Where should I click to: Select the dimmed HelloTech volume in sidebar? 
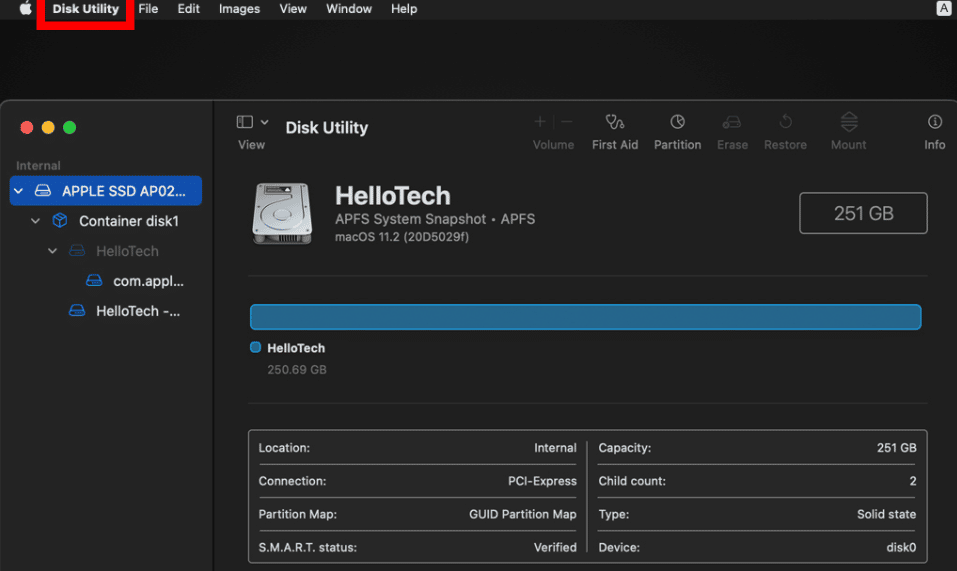coord(127,251)
